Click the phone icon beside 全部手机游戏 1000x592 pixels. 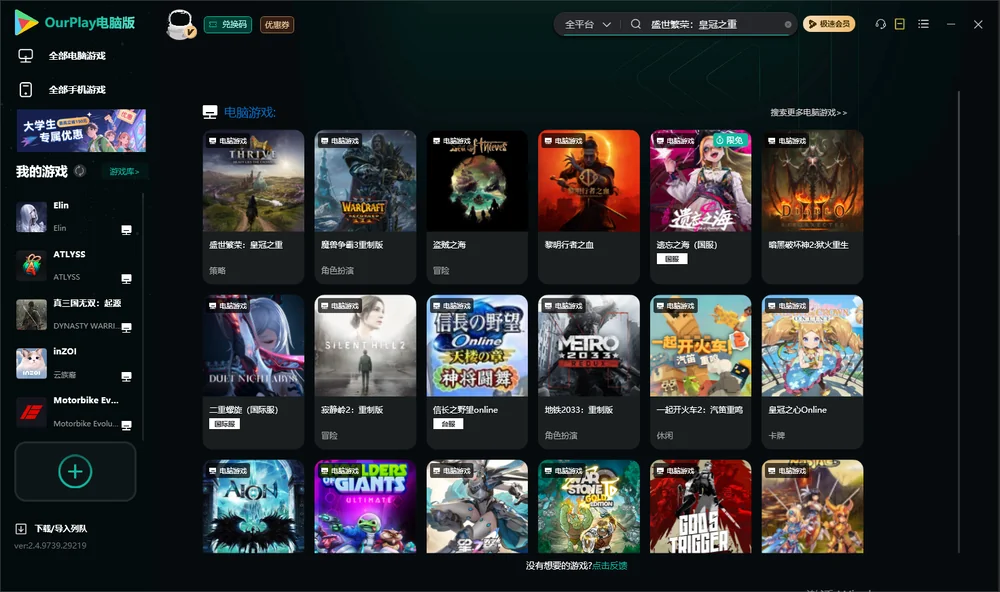(x=26, y=90)
